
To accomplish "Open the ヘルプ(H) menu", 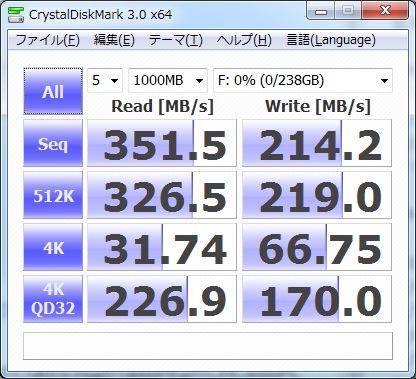I will click(x=244, y=40).
